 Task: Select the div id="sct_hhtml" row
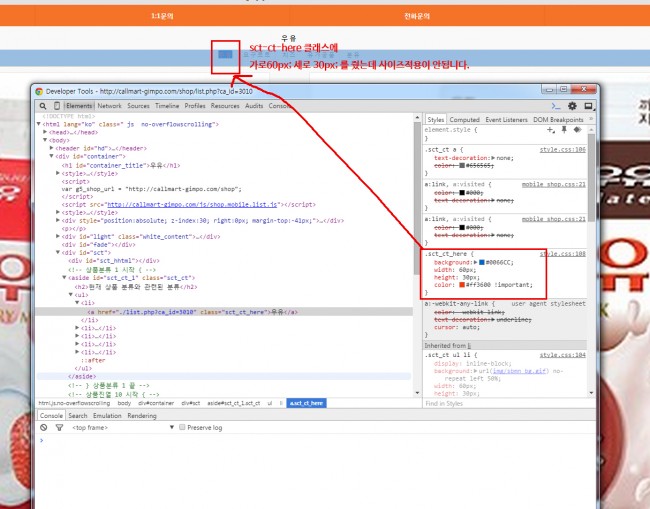[x=114, y=261]
